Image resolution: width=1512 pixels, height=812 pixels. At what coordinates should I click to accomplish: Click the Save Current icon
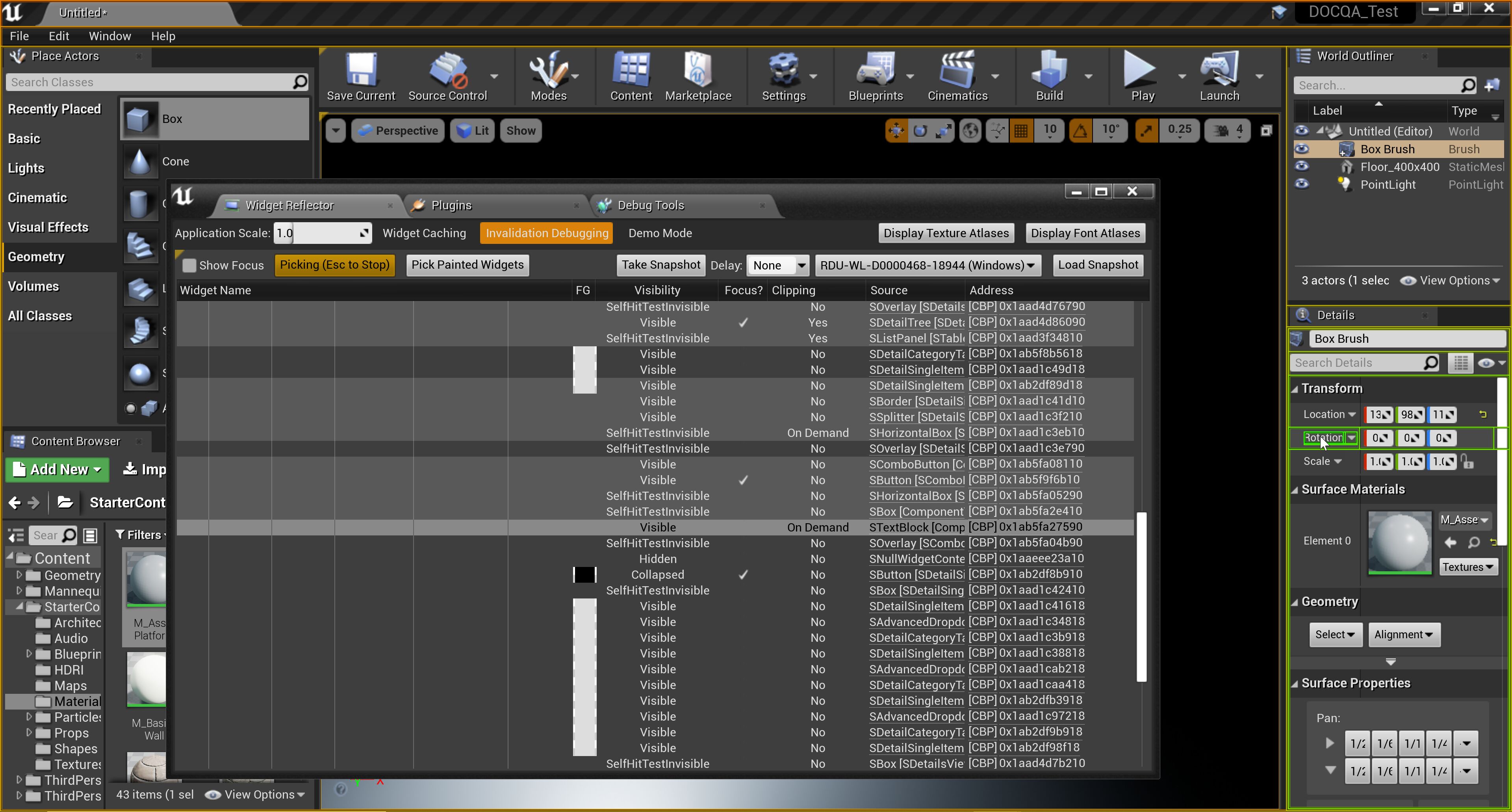360,73
